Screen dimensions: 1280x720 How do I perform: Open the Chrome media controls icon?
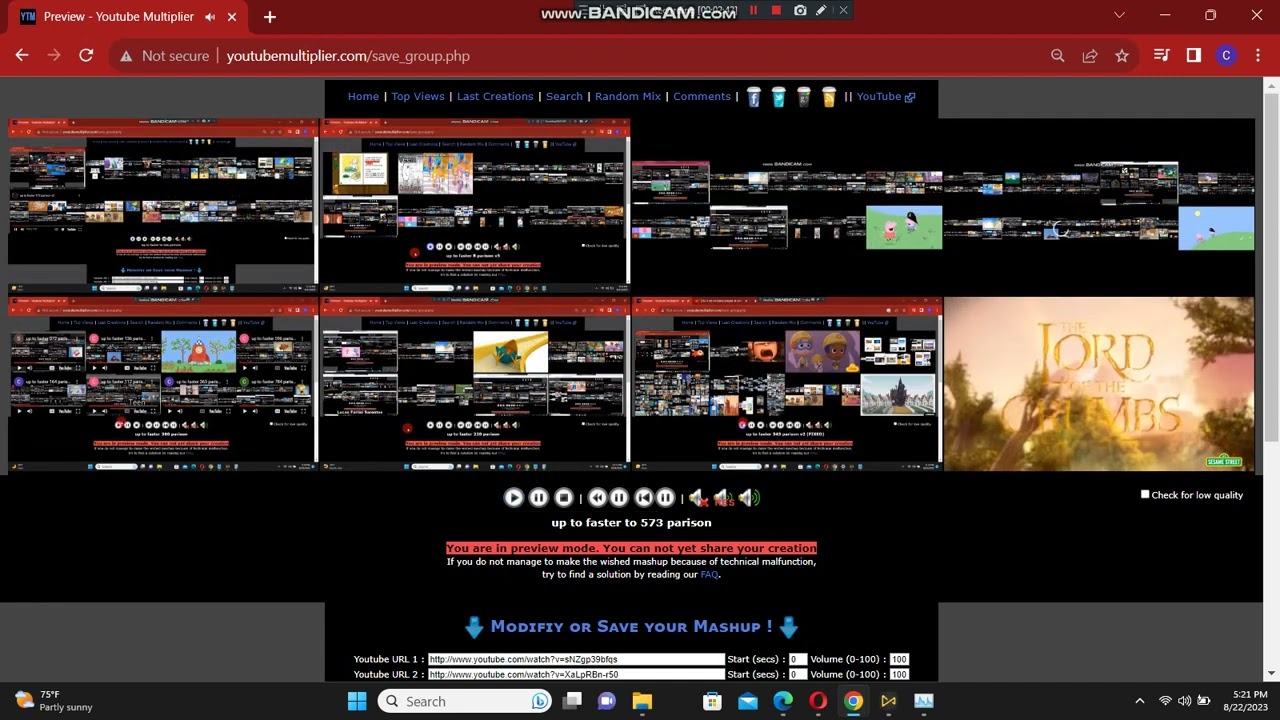(1161, 56)
